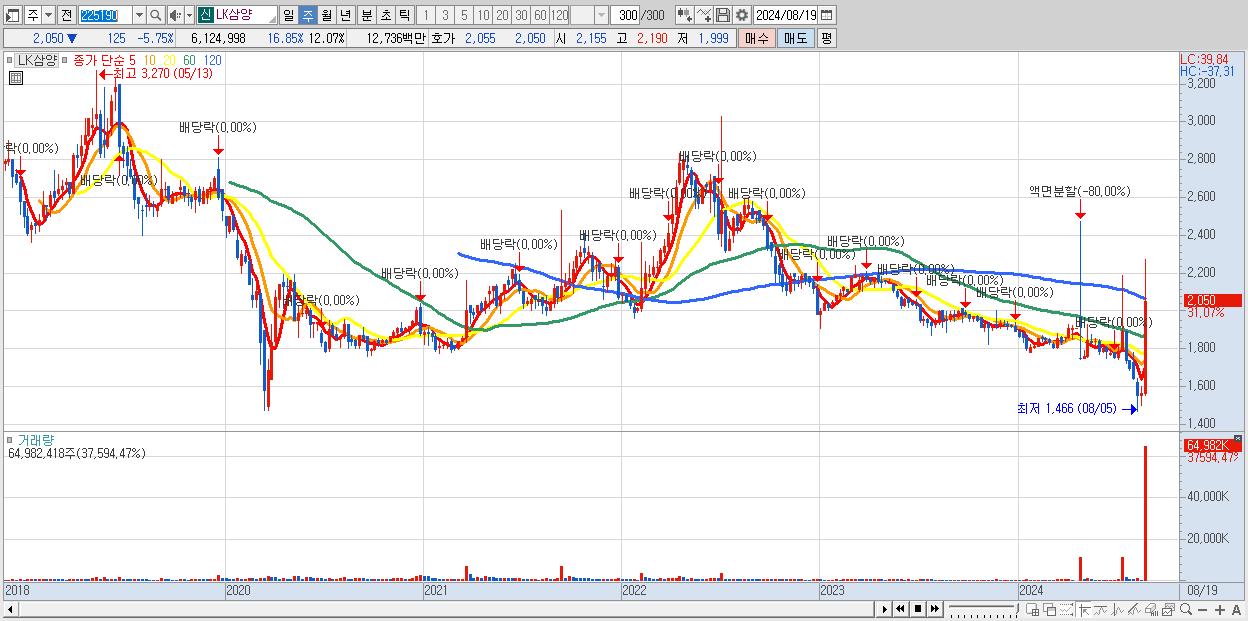1248x621 pixels.
Task: Click the 매수 buy button
Action: pyautogui.click(x=756, y=38)
